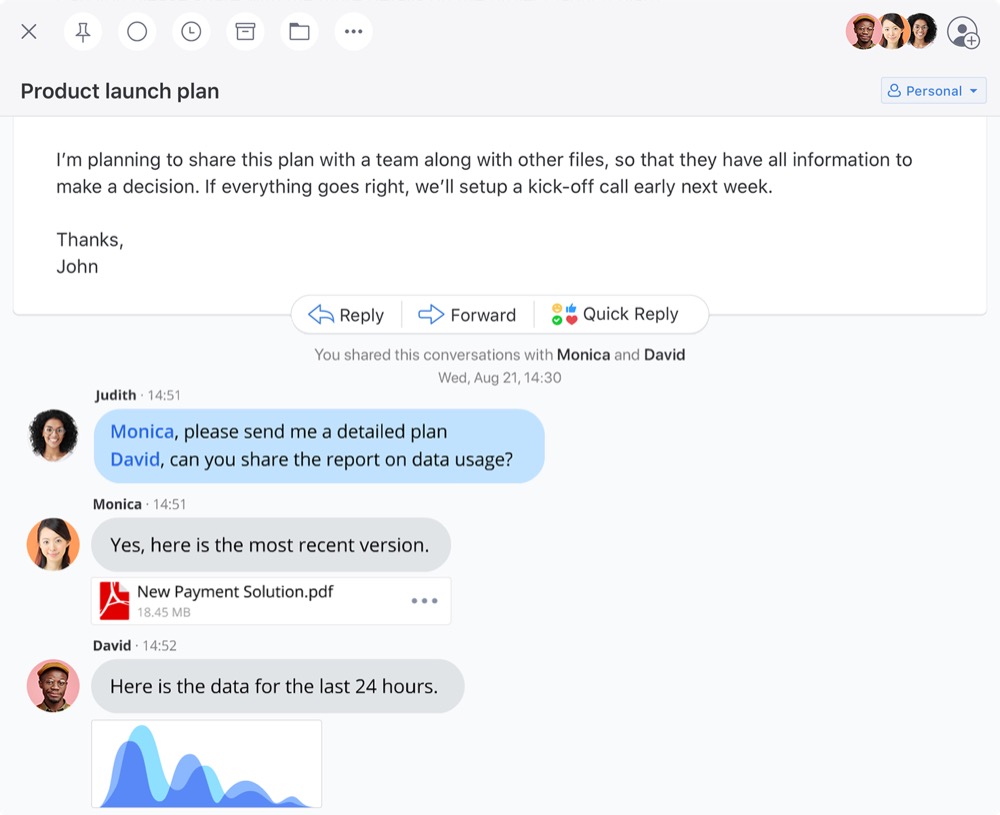1000x815 pixels.
Task: Open the more options ellipsis in toolbar
Action: (353, 32)
